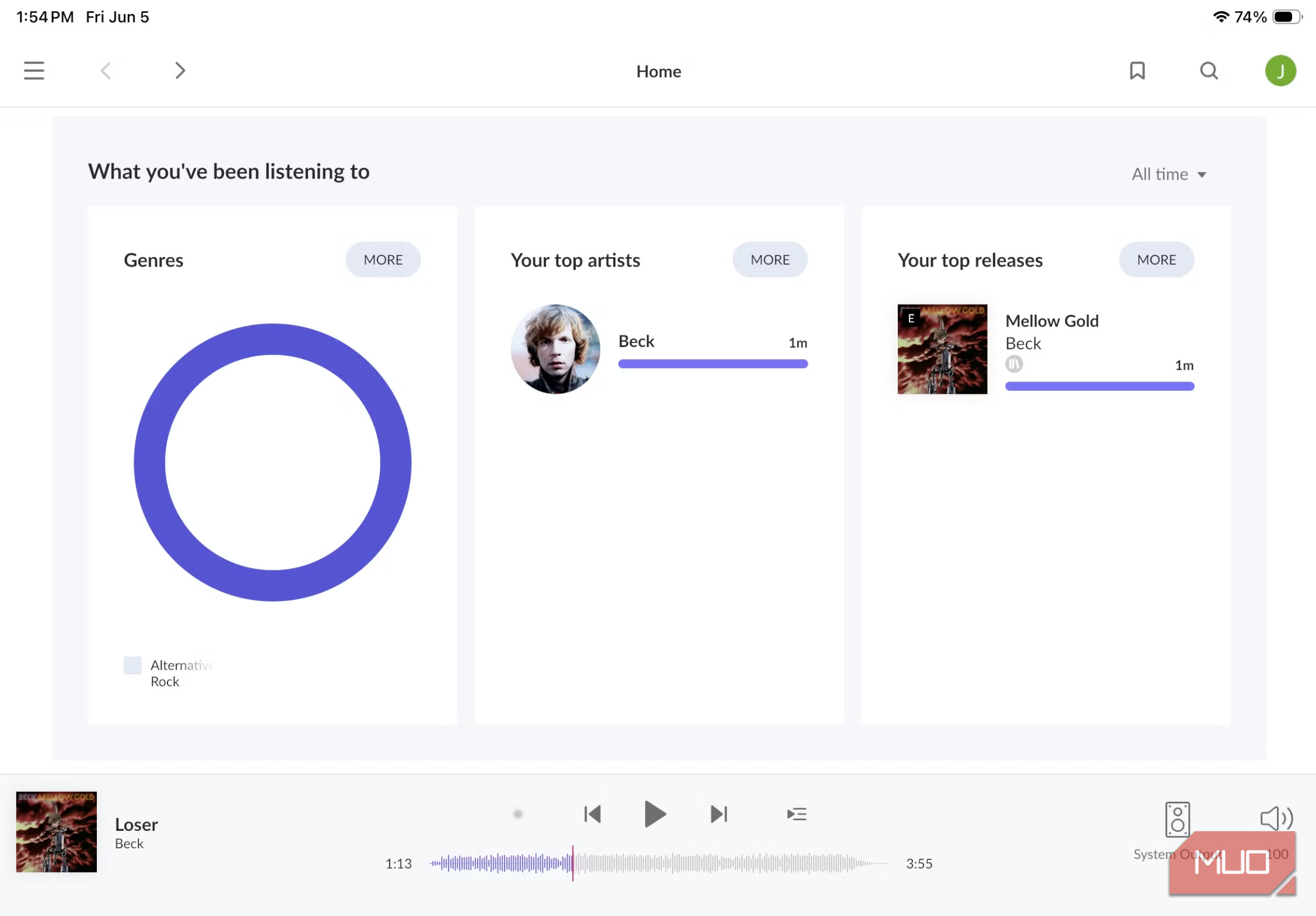Viewport: 1316px width, 916px height.
Task: Click the Mellow Gold listening time bar
Action: [x=1099, y=386]
